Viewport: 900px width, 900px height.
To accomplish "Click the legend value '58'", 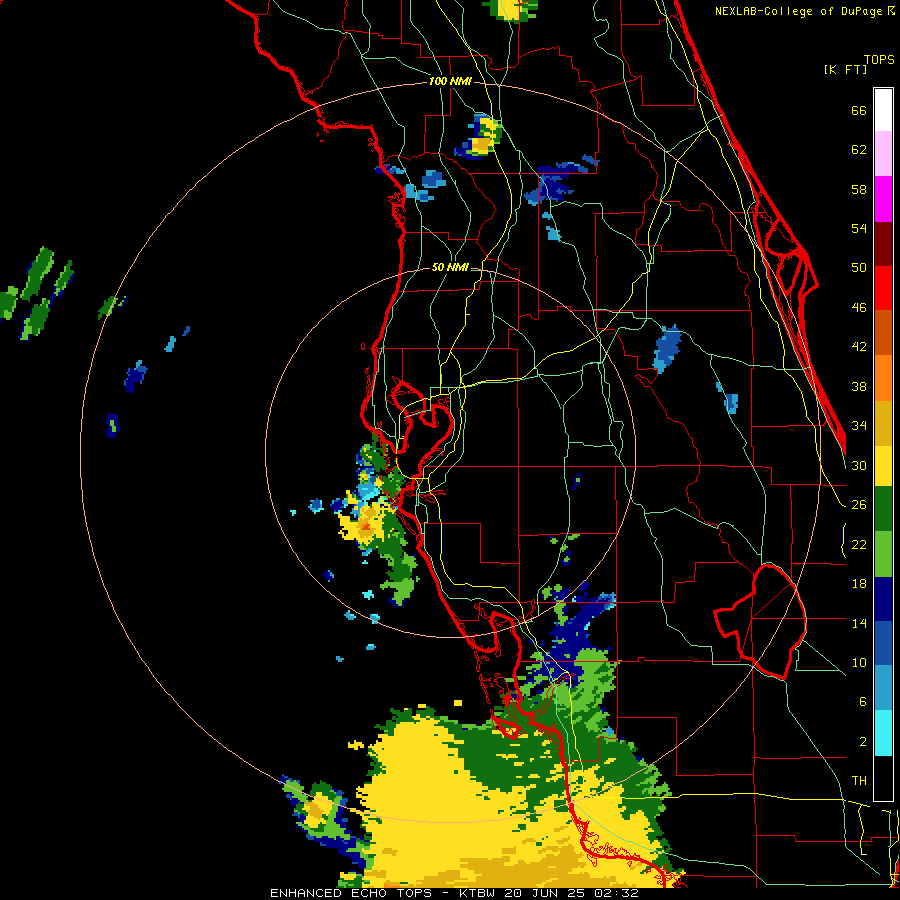I will click(859, 189).
